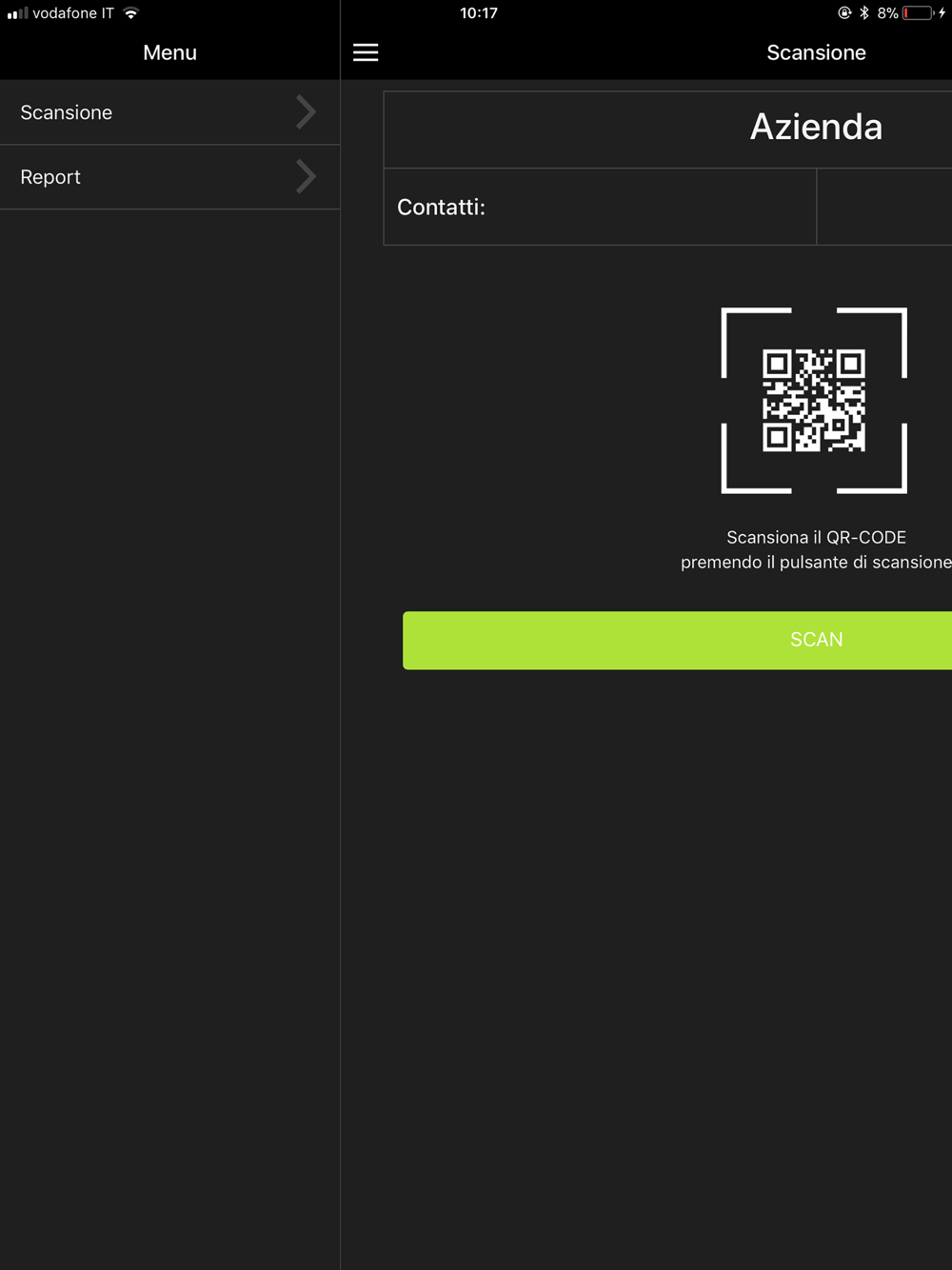Tap the Bluetooth status icon
Screen dimensions: 952x1270
(864, 13)
